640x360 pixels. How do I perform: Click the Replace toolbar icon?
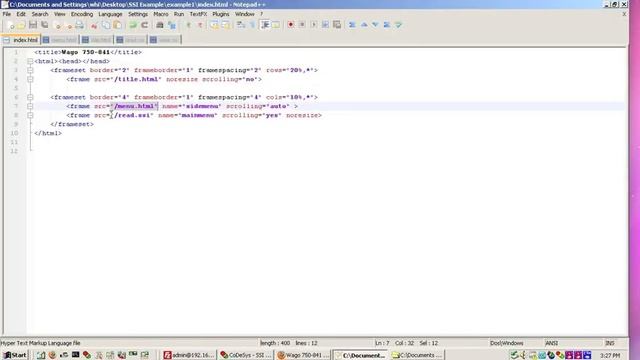coord(172,25)
